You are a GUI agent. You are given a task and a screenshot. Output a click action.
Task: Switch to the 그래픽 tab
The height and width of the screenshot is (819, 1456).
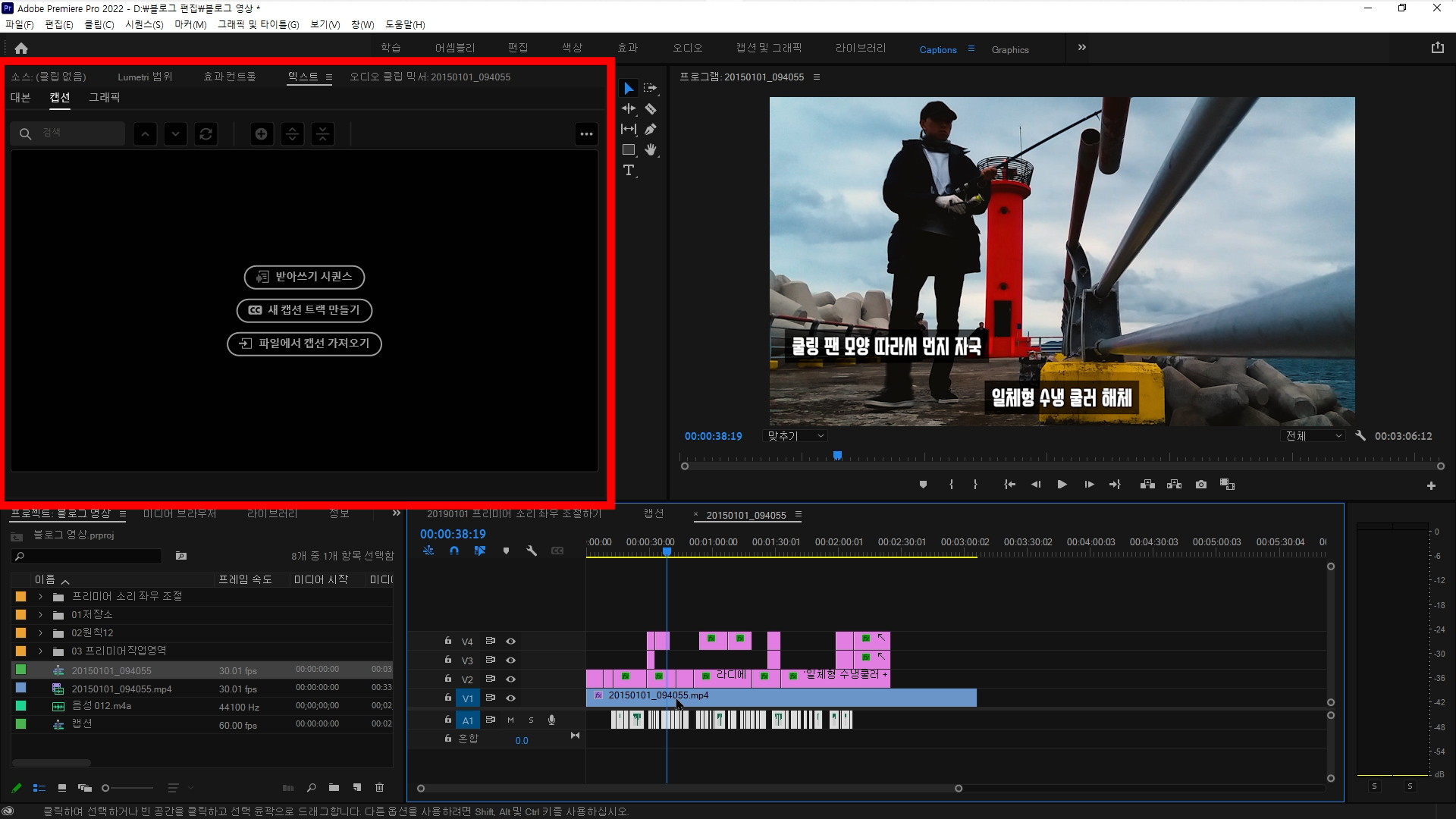(104, 97)
